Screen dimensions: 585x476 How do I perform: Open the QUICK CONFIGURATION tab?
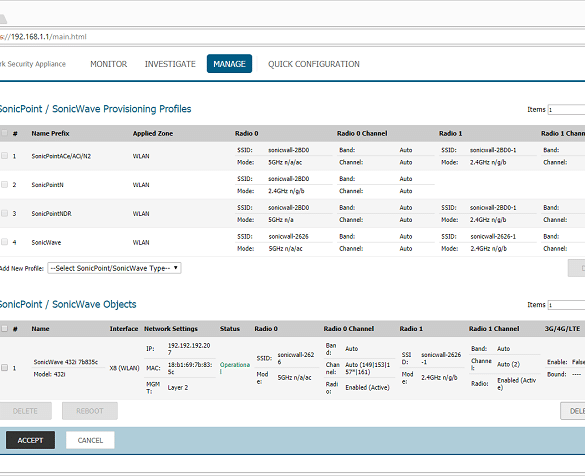click(x=314, y=64)
